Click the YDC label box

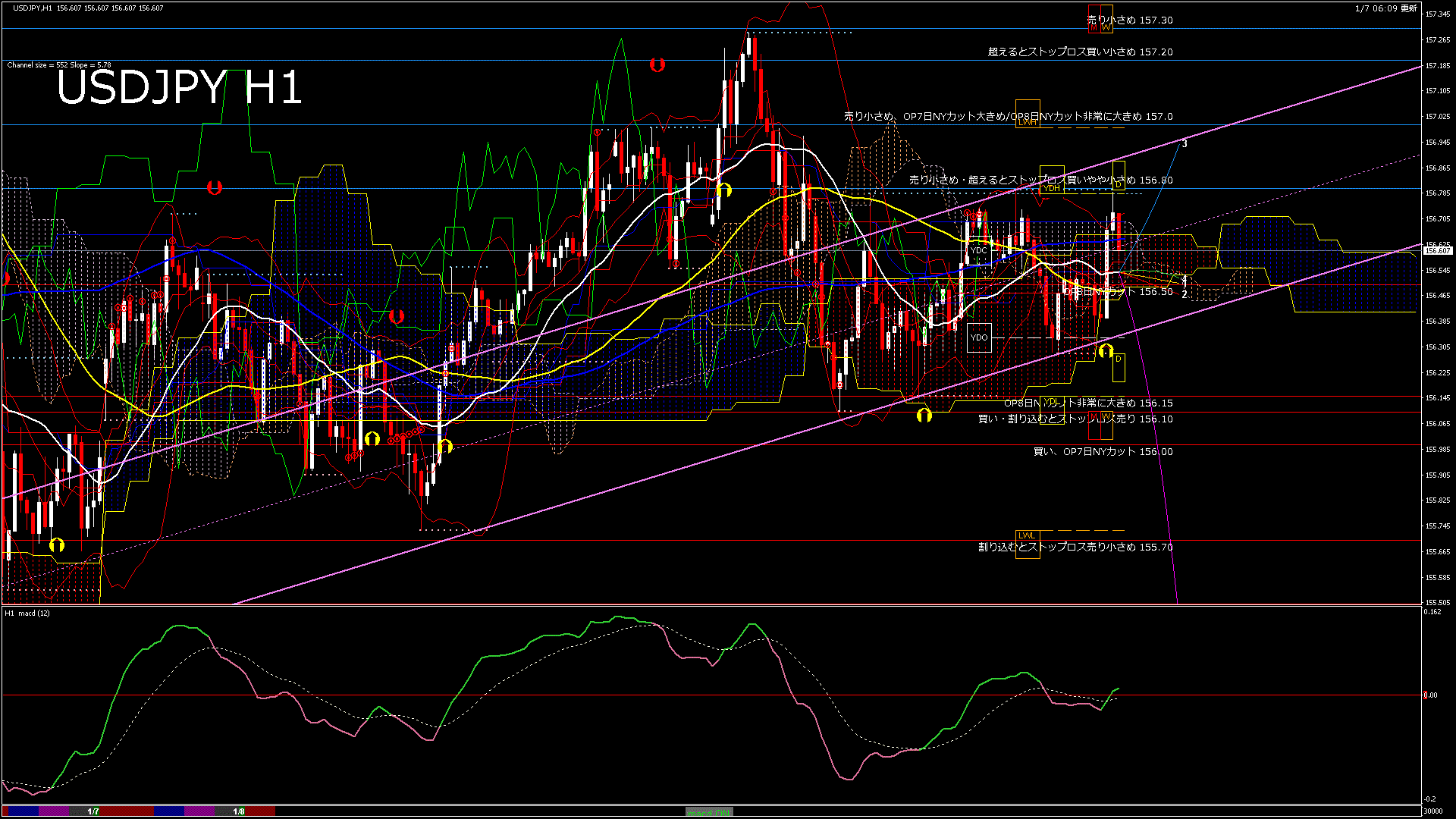point(979,250)
